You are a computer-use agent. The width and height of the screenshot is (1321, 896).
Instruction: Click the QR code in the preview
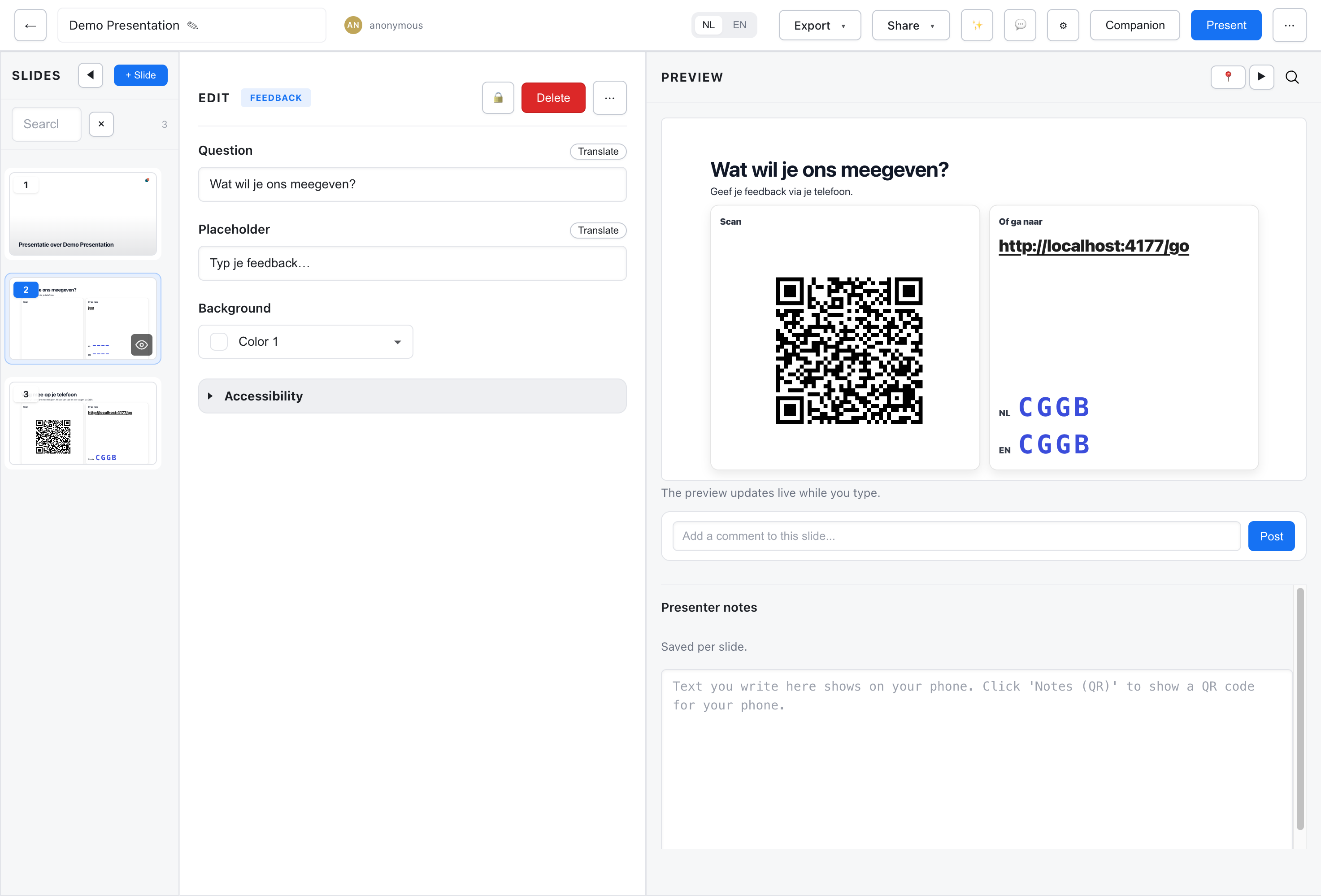[849, 351]
